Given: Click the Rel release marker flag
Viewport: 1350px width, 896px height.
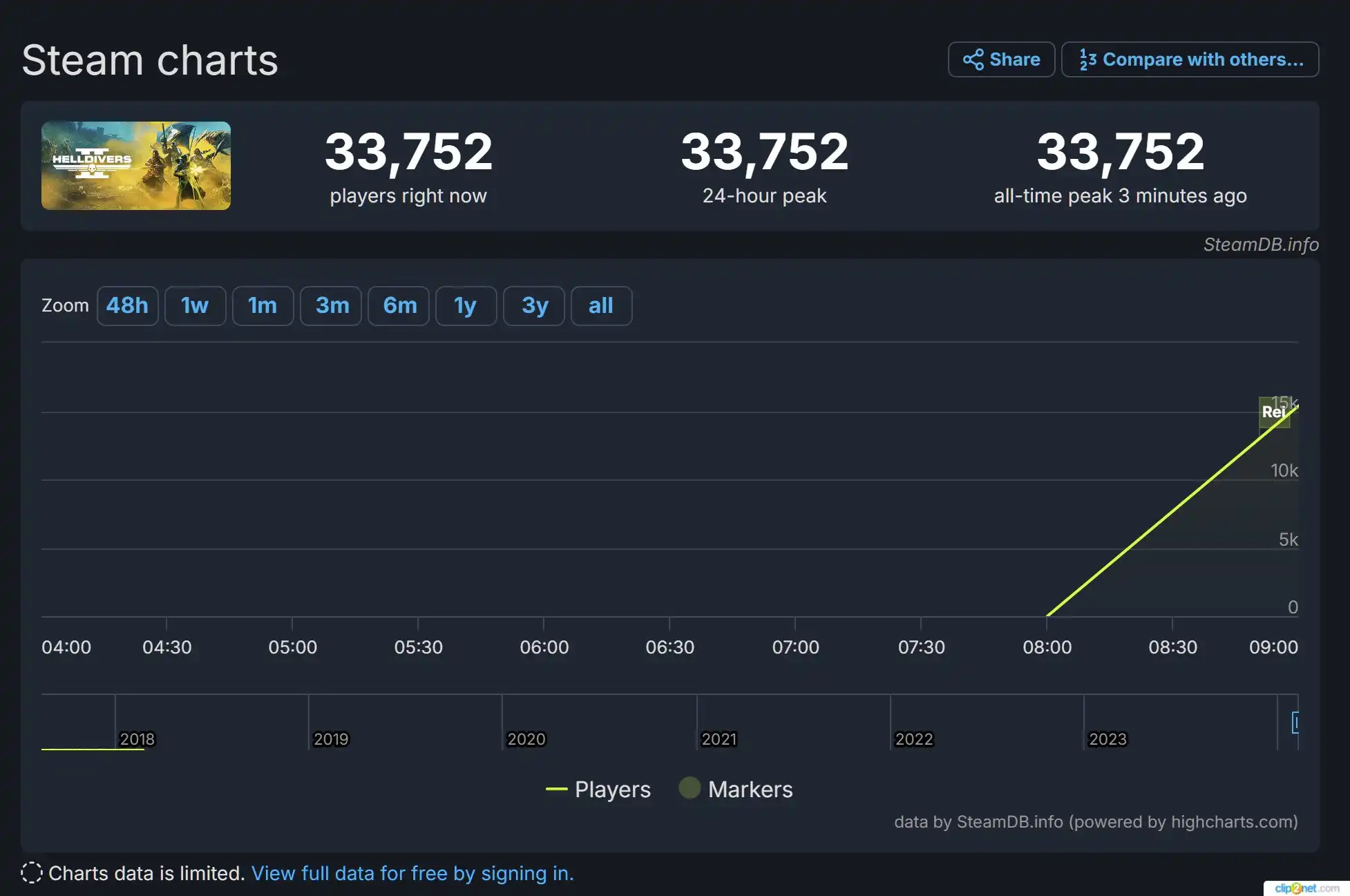Looking at the screenshot, I should pos(1273,412).
